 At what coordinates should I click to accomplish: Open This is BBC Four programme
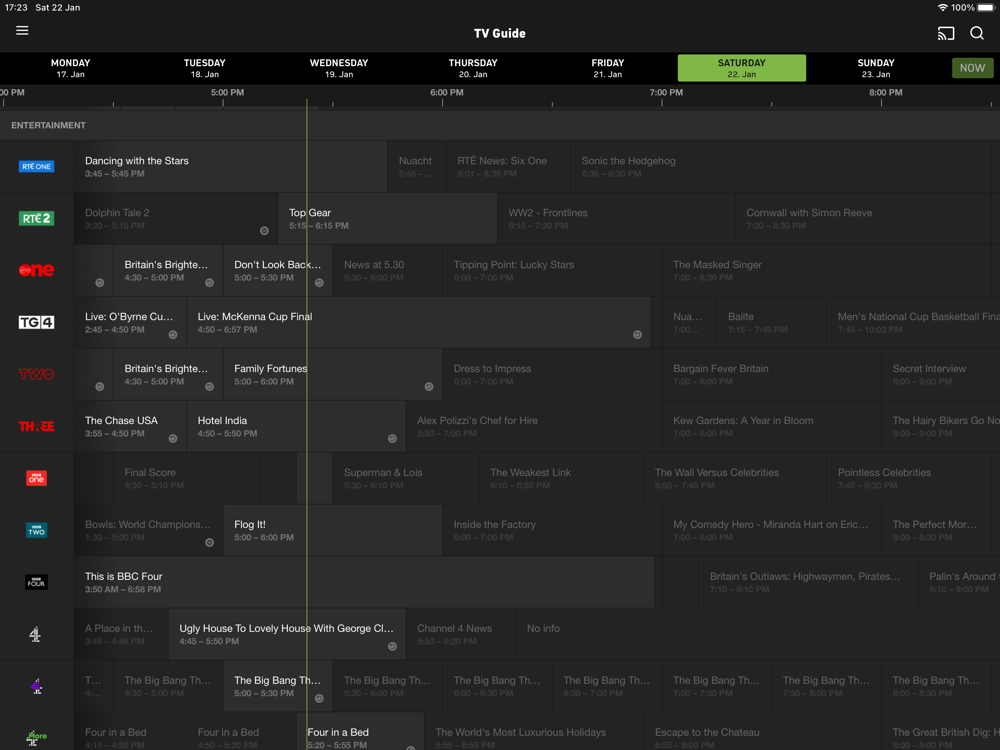[x=364, y=582]
